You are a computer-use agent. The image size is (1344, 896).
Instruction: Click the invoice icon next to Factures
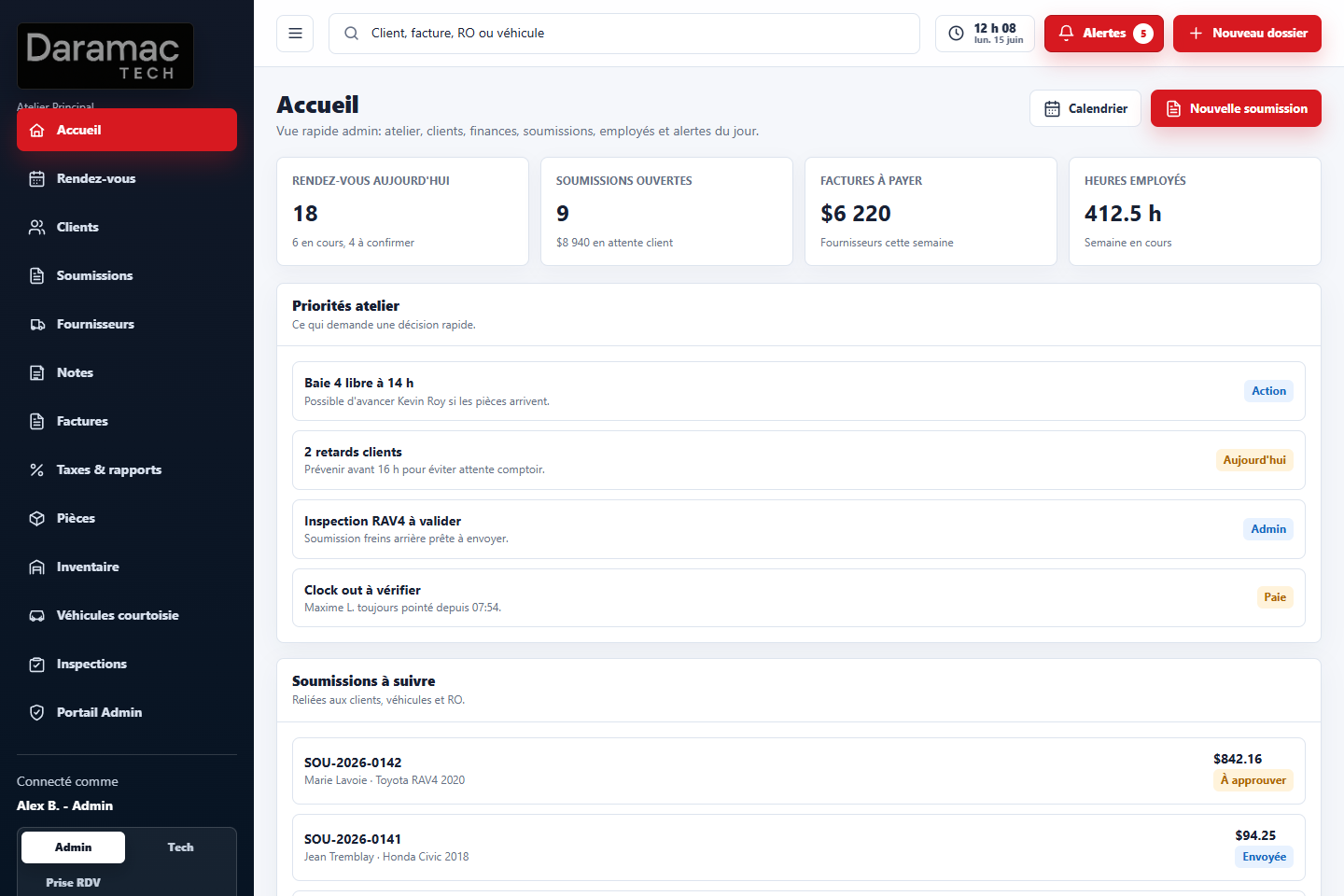point(37,422)
